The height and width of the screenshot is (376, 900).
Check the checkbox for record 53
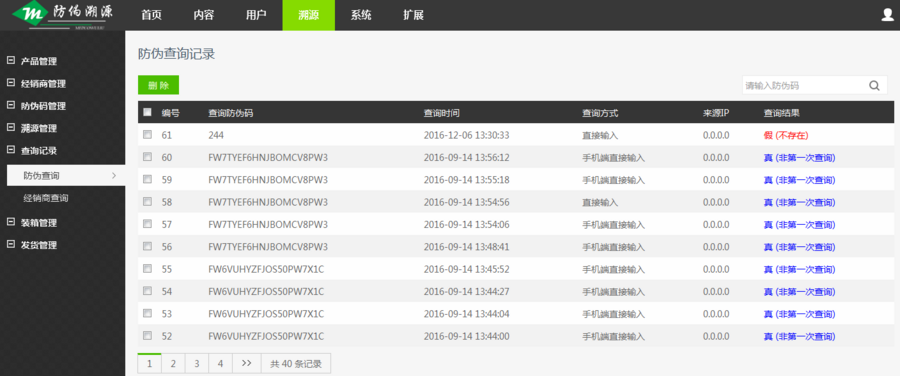148,313
